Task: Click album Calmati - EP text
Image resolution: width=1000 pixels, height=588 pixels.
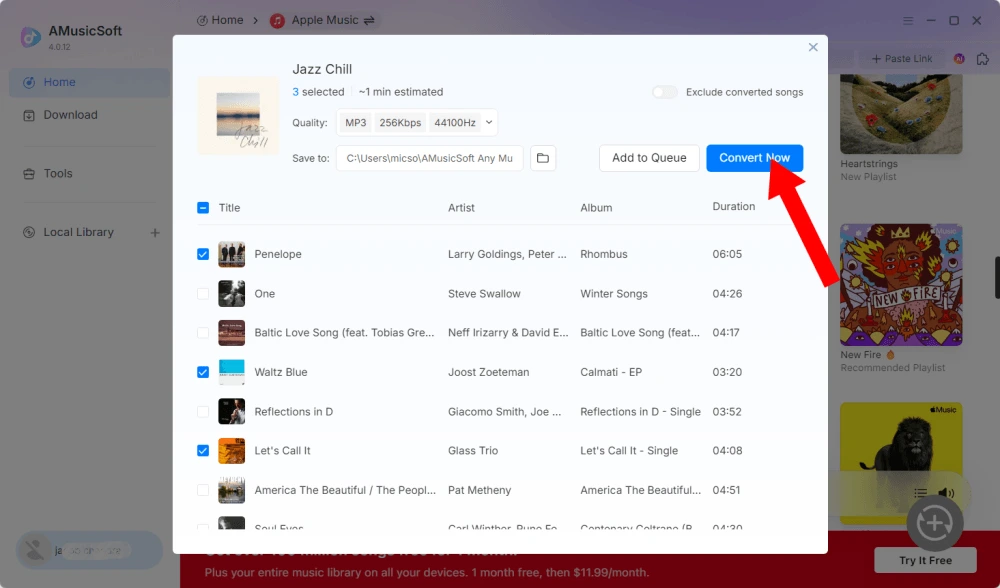Action: coord(611,372)
